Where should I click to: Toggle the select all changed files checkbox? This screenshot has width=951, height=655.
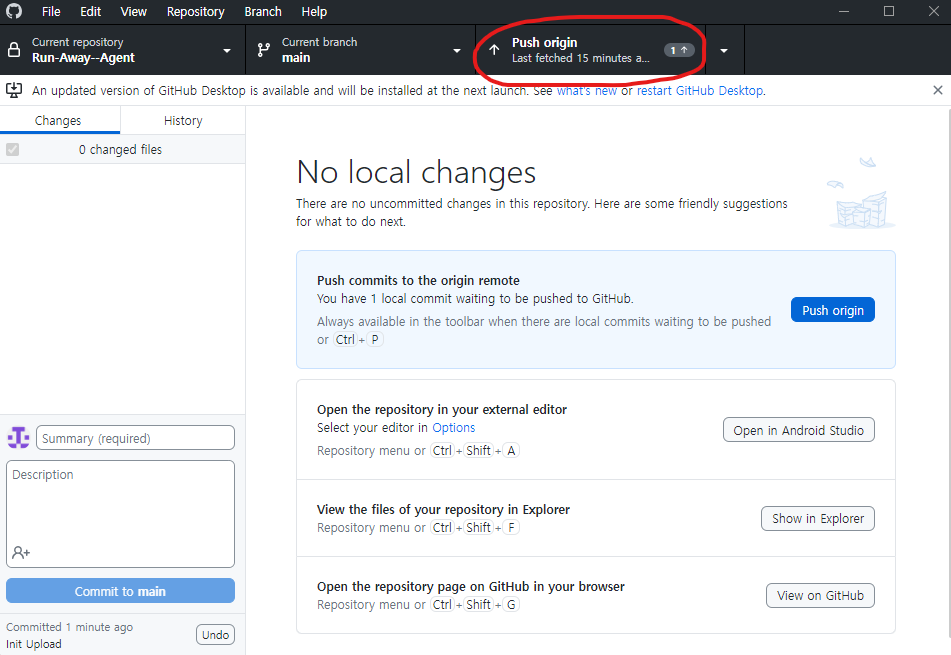point(13,149)
